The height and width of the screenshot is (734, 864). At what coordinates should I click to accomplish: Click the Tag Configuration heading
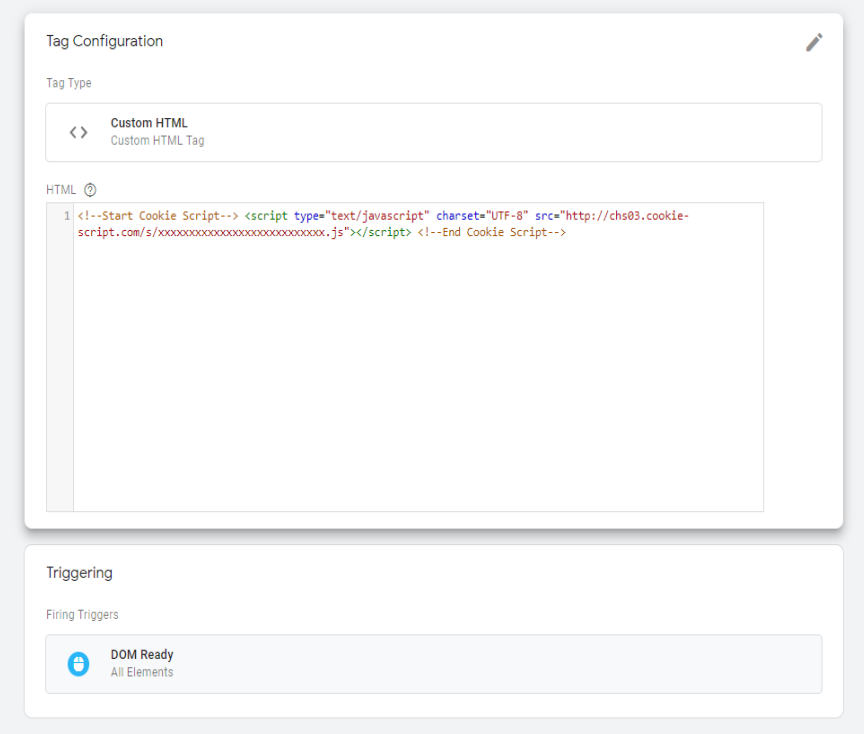(105, 41)
